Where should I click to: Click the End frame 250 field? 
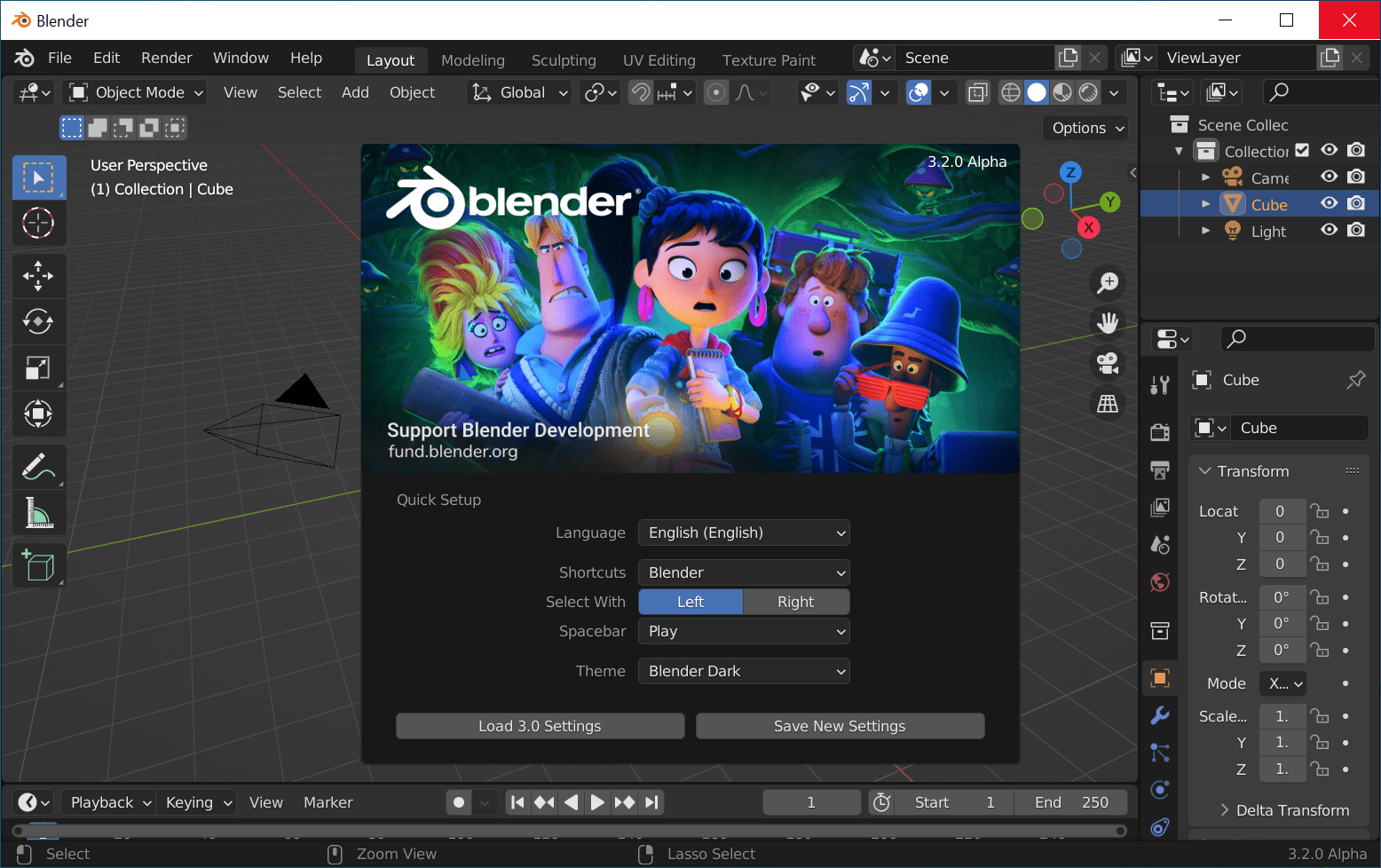pyautogui.click(x=1071, y=802)
